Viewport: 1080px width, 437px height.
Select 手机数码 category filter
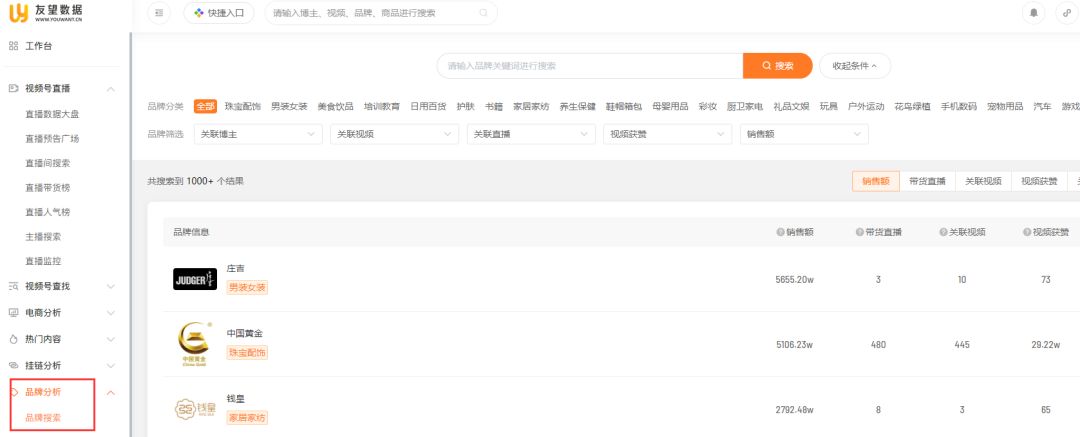pos(959,106)
